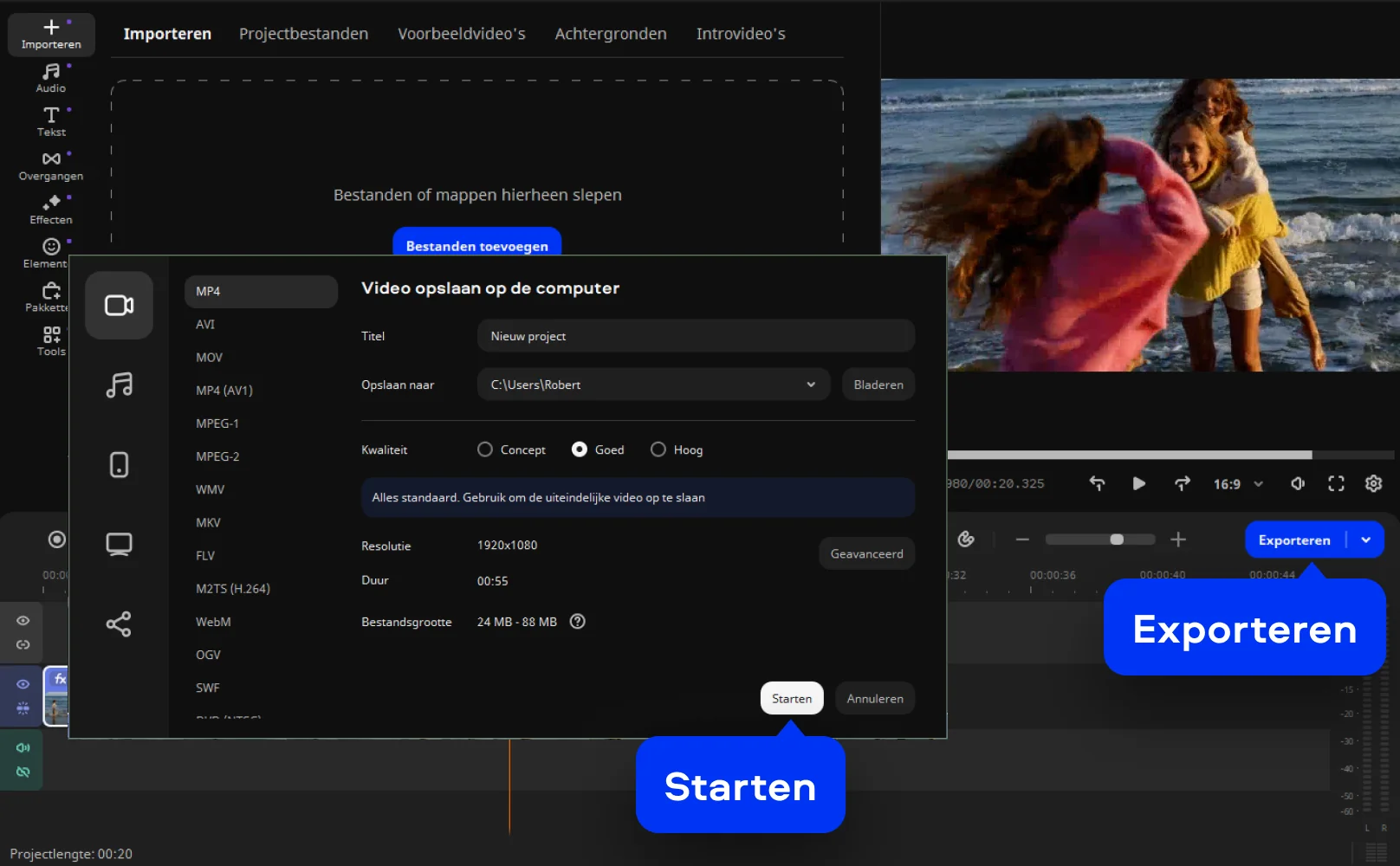Click the Bladeren button

878,385
